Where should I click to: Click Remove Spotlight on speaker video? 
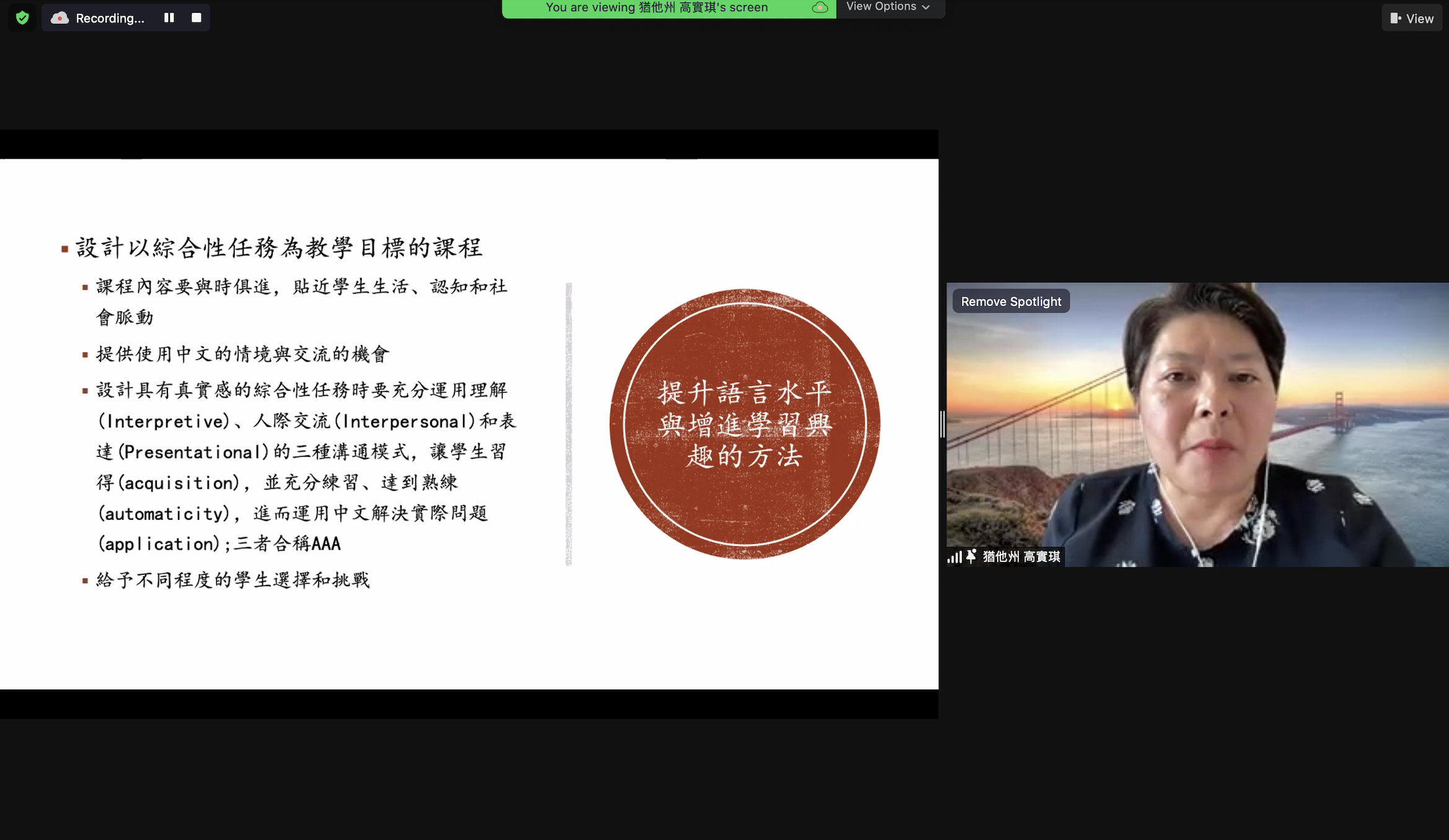coord(1010,302)
